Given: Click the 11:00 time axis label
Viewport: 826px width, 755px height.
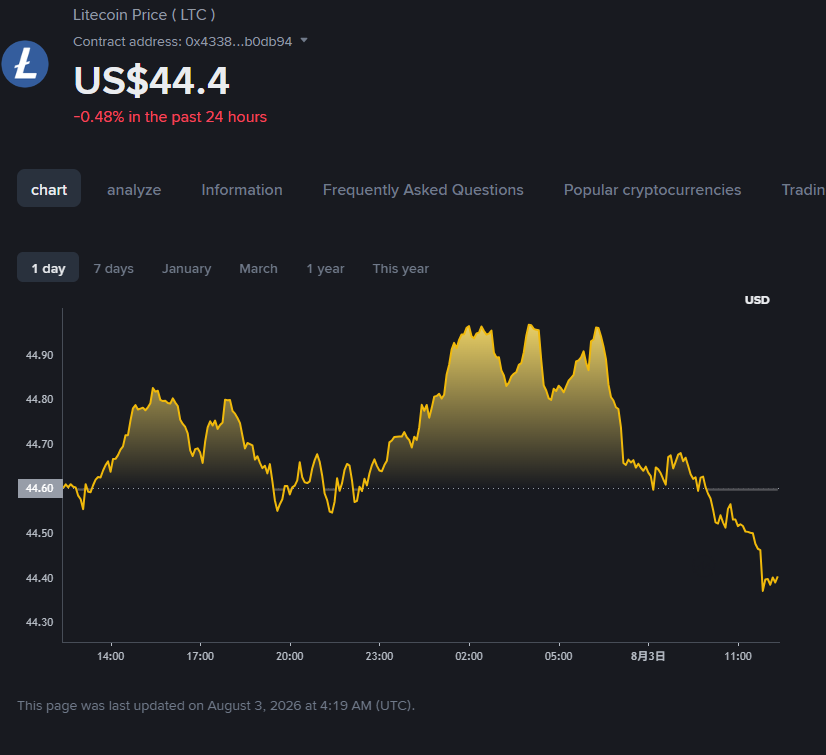Looking at the screenshot, I should [x=738, y=656].
